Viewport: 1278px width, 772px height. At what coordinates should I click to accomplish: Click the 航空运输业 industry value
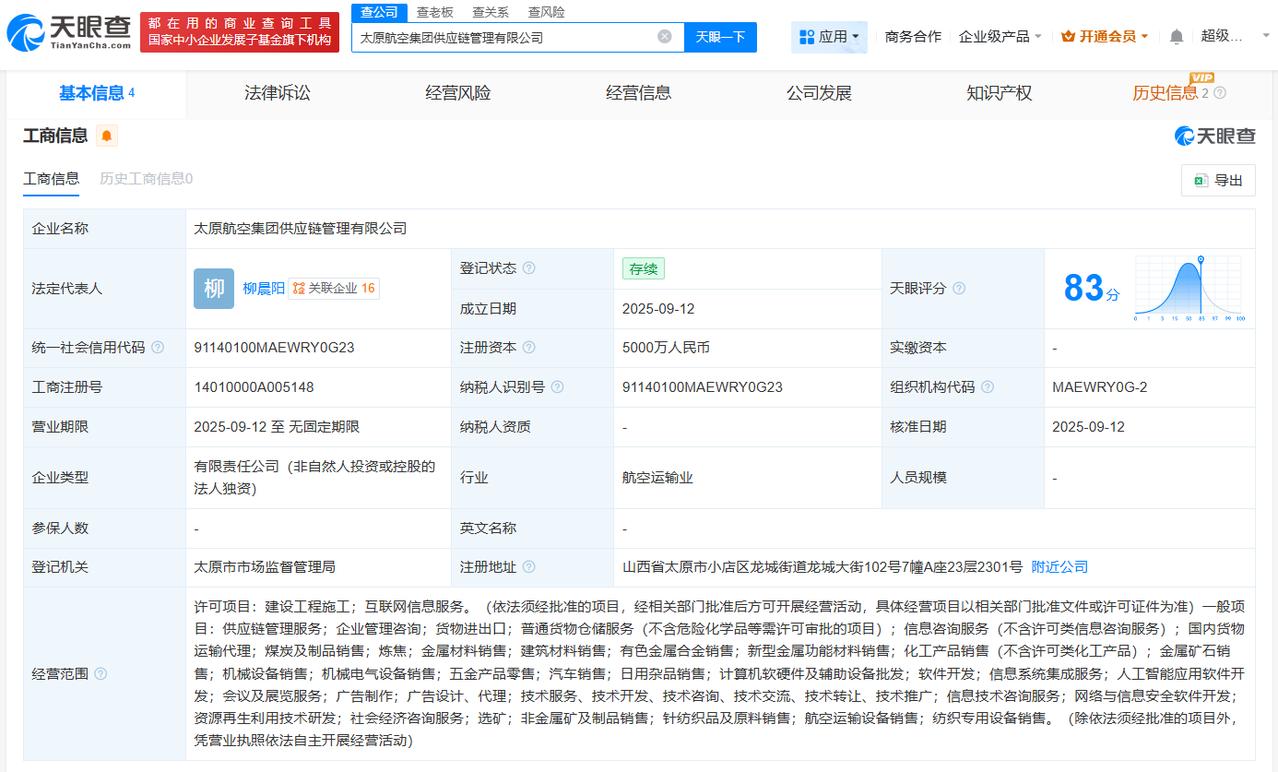coord(657,478)
